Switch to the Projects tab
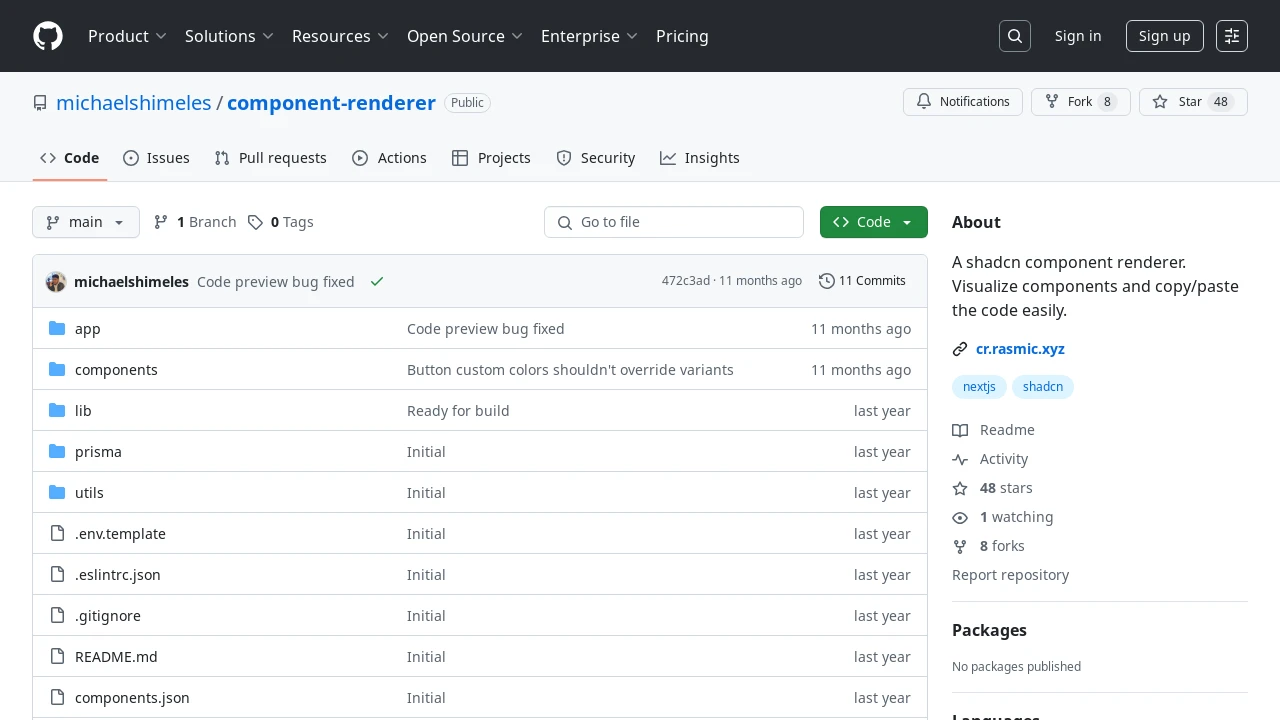The image size is (1280, 720). pos(491,158)
